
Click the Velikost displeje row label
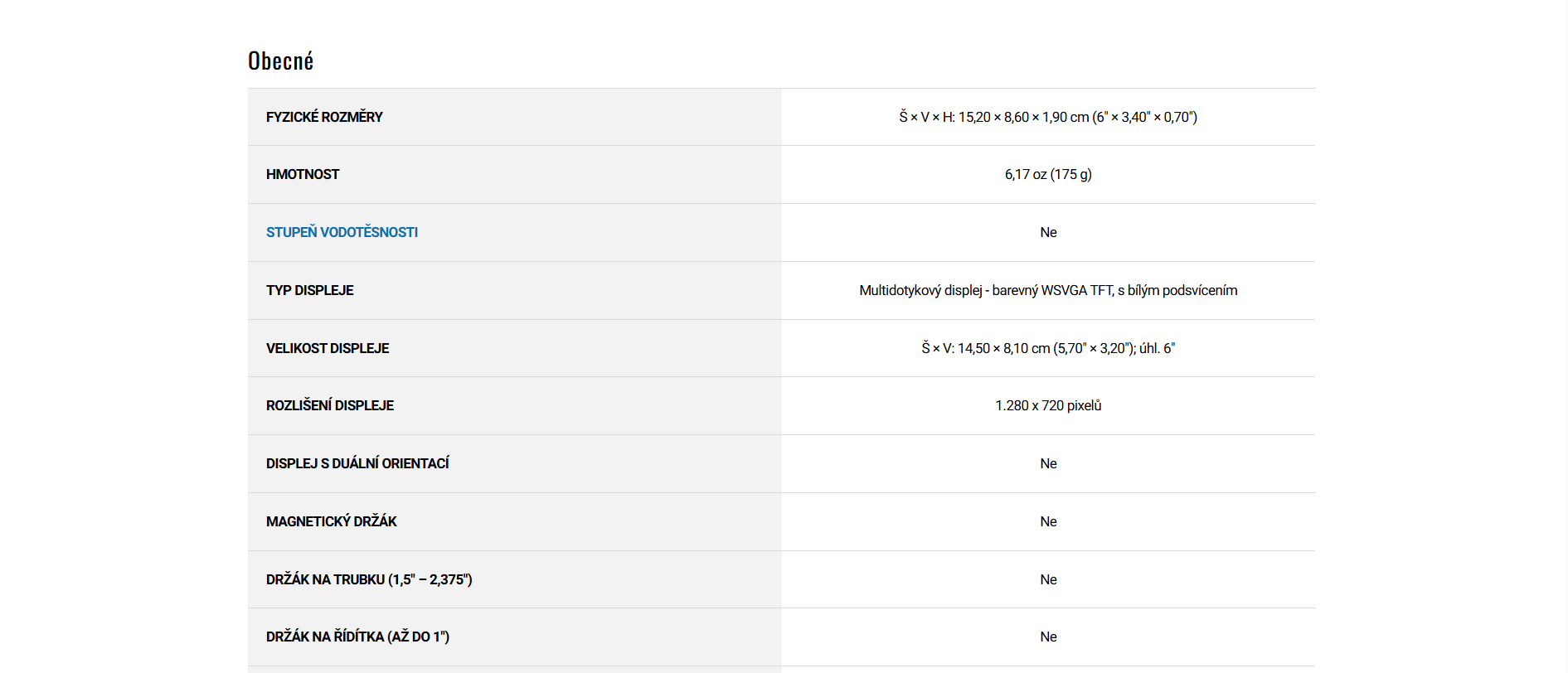[328, 348]
